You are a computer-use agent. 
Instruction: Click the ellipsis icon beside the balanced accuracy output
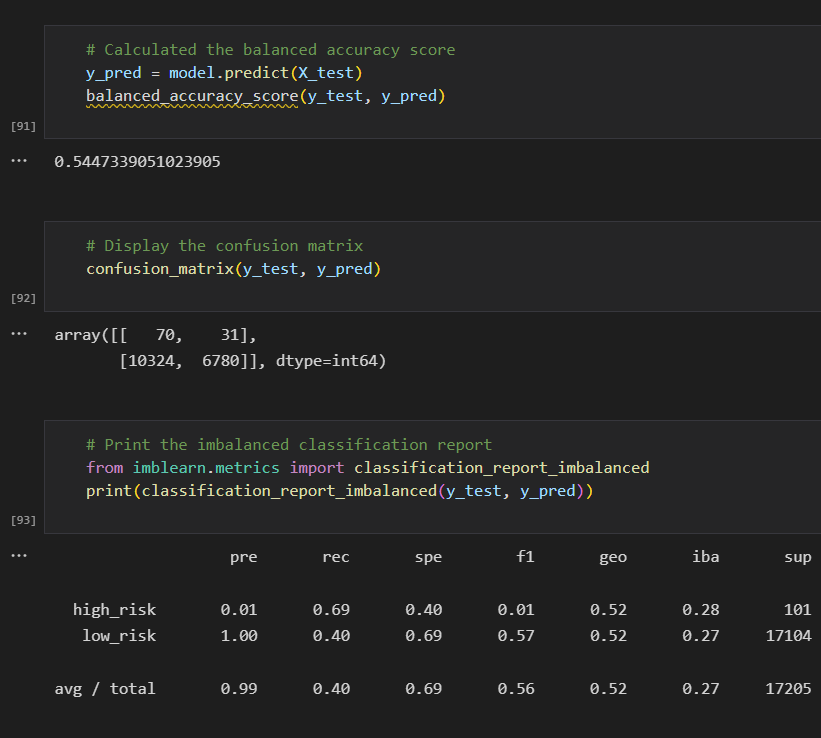[18, 160]
